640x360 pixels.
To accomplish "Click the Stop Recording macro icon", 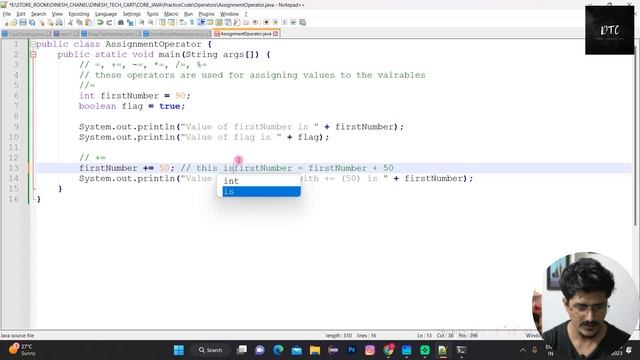I will (x=275, y=22).
